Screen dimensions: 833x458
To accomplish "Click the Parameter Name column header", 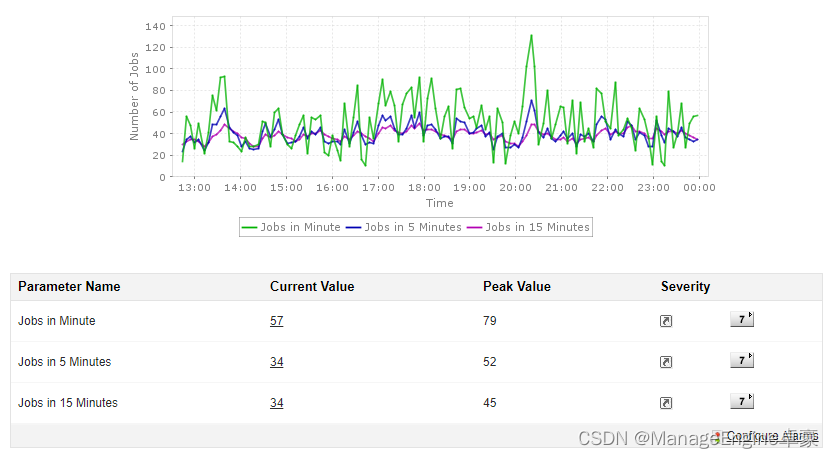I will [69, 286].
